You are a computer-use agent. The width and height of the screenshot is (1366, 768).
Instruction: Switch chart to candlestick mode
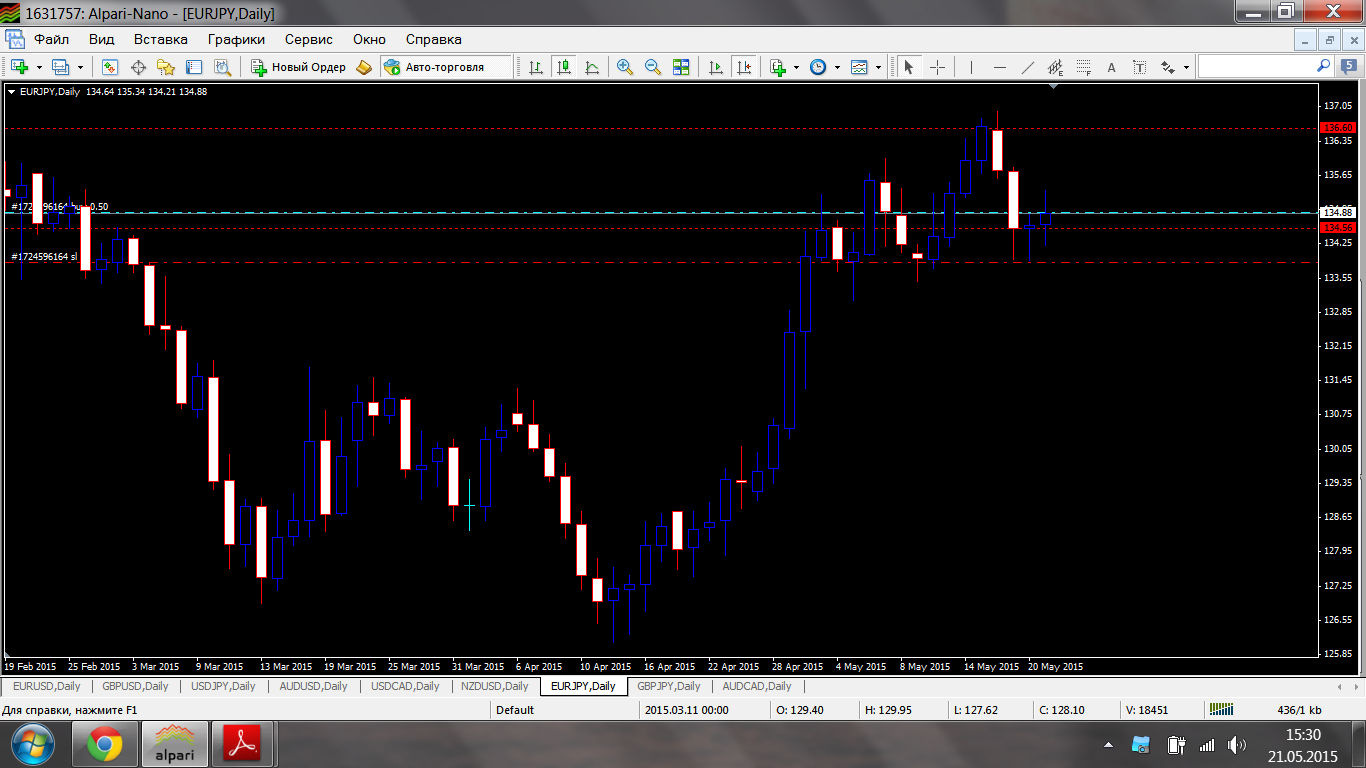point(564,67)
